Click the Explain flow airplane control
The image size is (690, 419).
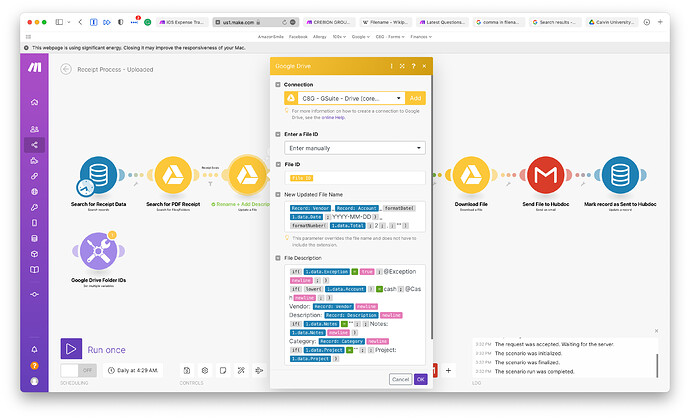point(259,371)
